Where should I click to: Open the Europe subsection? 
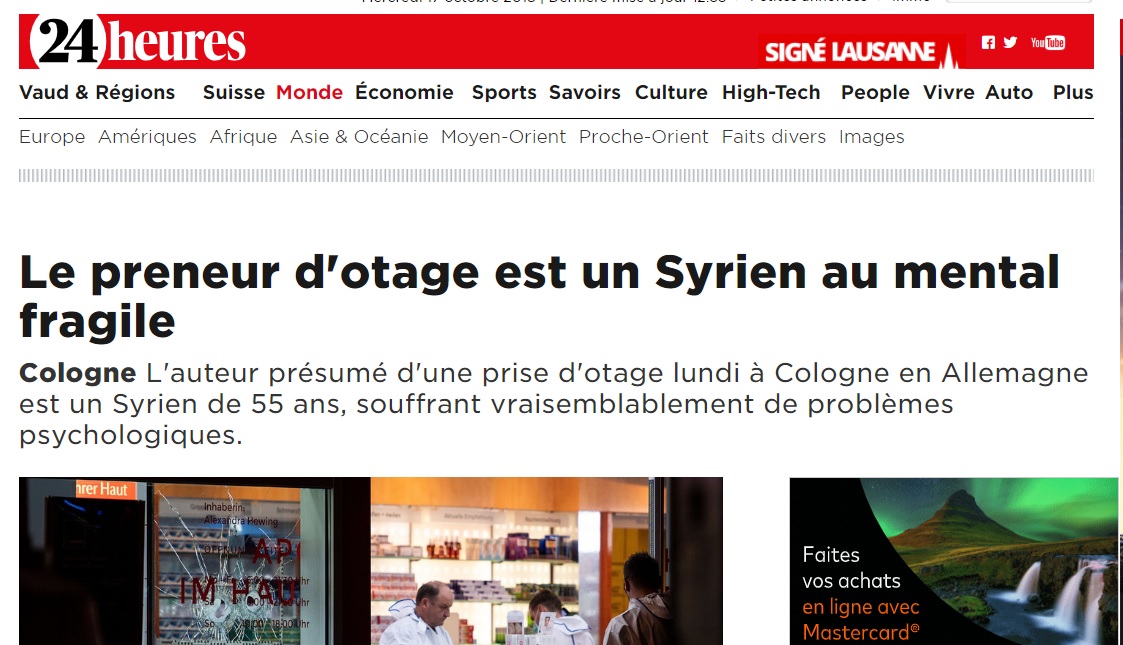(x=52, y=137)
